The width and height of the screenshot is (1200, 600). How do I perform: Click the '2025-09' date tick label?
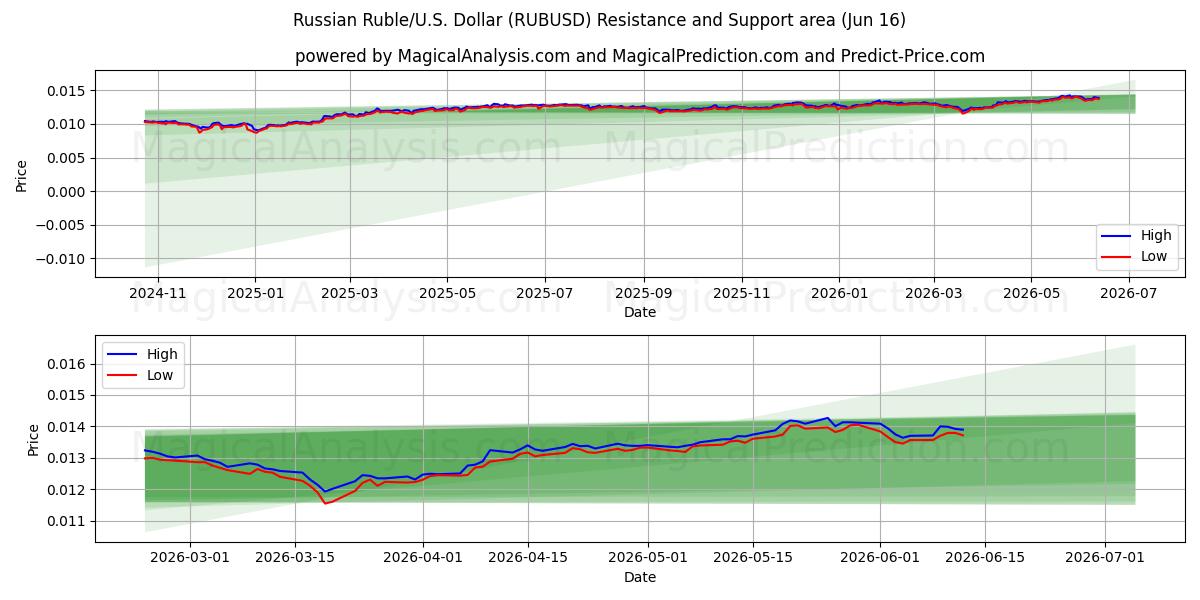643,293
